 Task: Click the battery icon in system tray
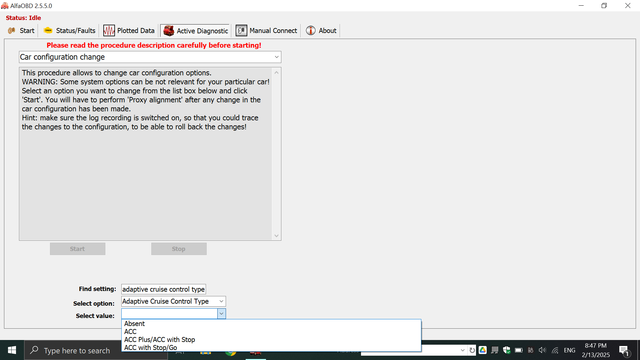point(519,350)
